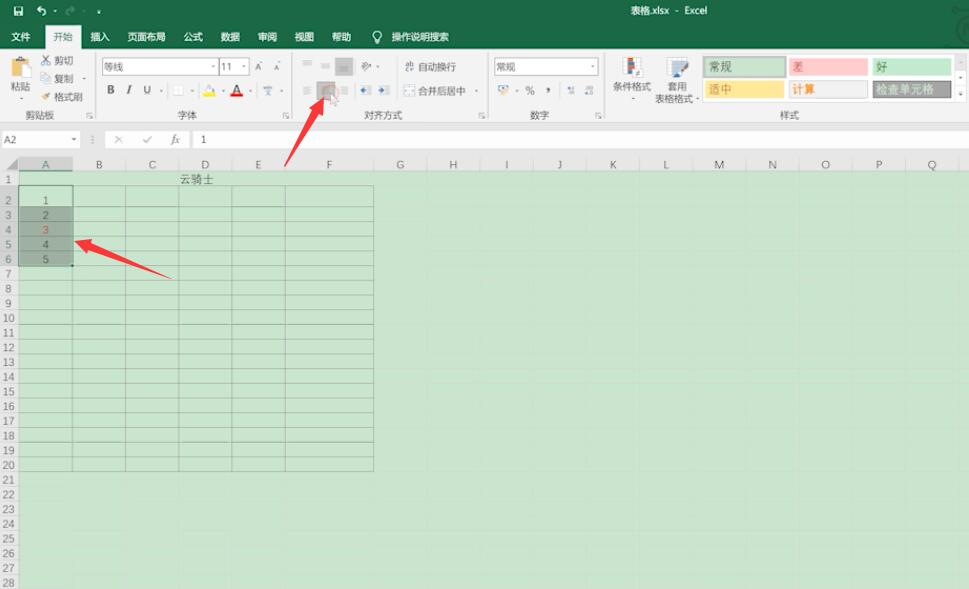This screenshot has width=969, height=589.
Task: Click the fx insert function icon
Action: click(x=176, y=140)
